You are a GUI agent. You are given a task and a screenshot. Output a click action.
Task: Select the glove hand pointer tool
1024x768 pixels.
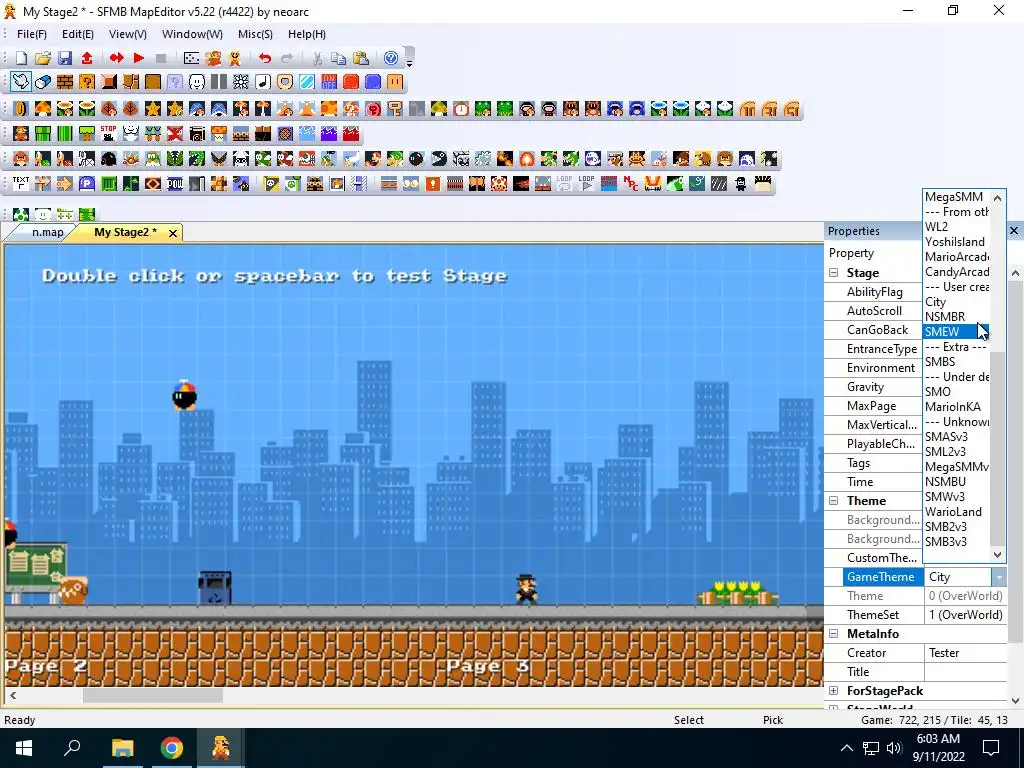(x=21, y=82)
